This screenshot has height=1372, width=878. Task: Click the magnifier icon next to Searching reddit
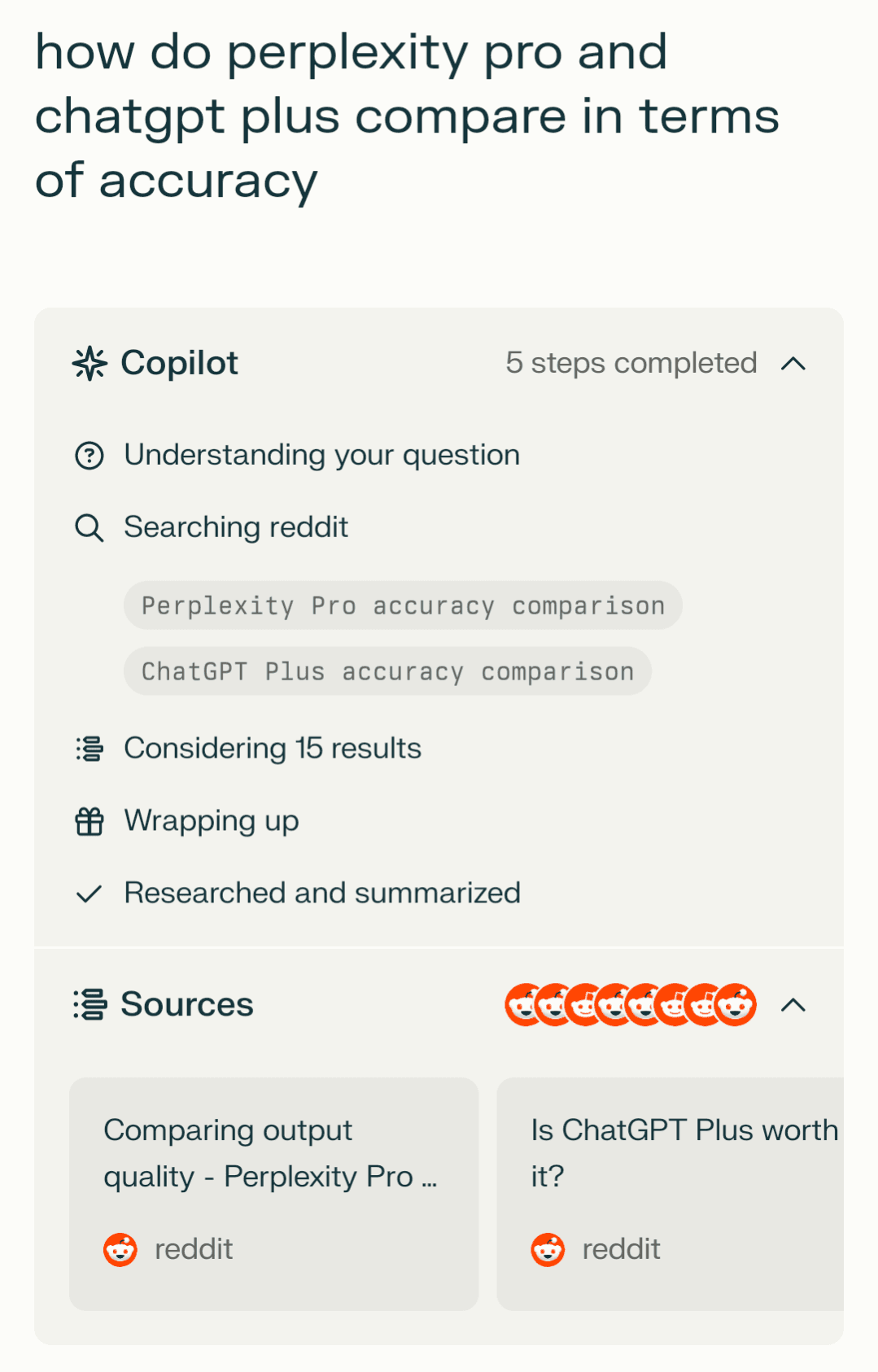point(89,528)
